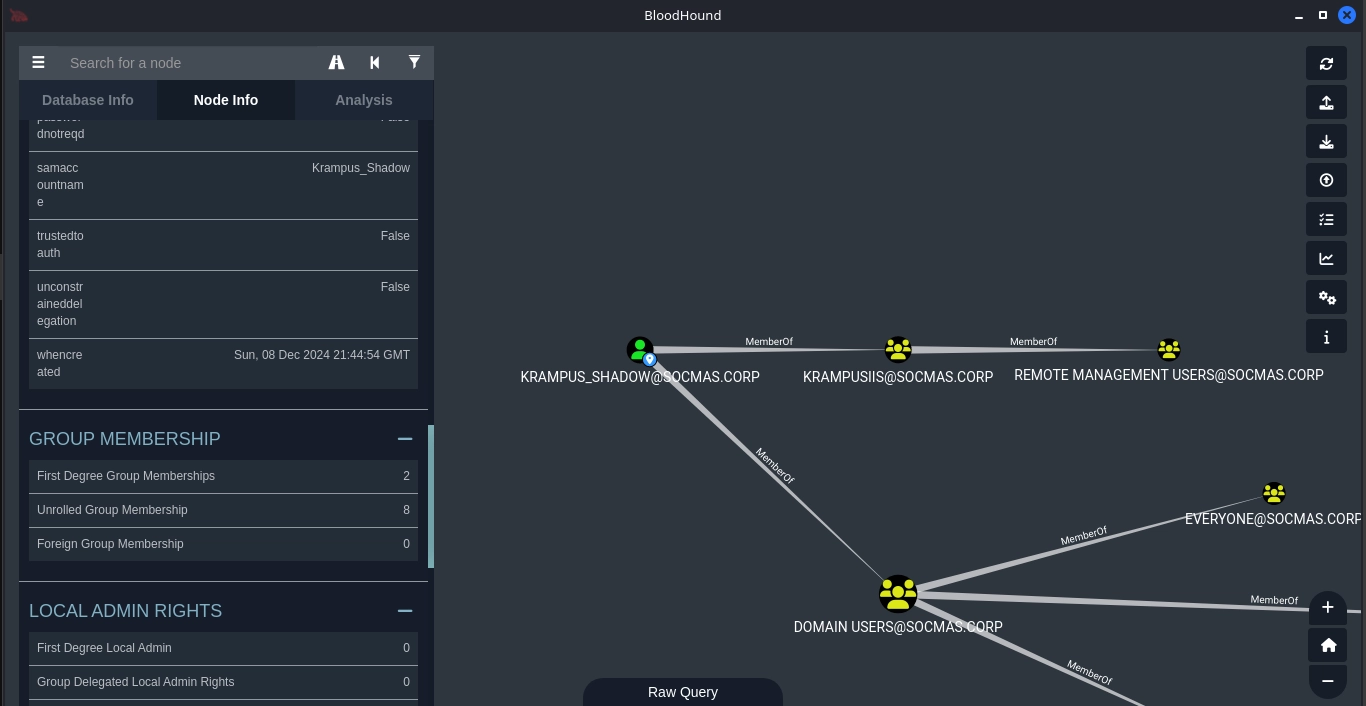Toggle the info panel with hamburger icon
Viewport: 1366px width, 706px height.
tap(38, 62)
